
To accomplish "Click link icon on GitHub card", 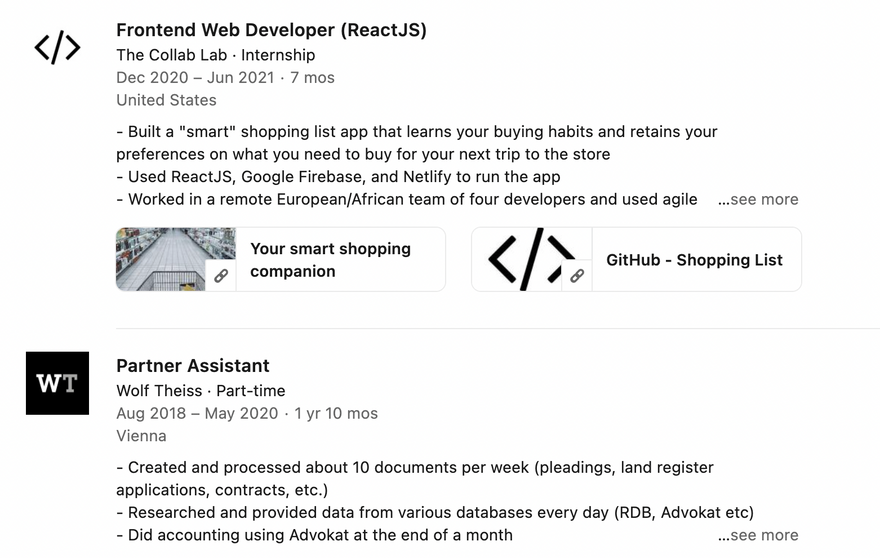I will [x=577, y=275].
